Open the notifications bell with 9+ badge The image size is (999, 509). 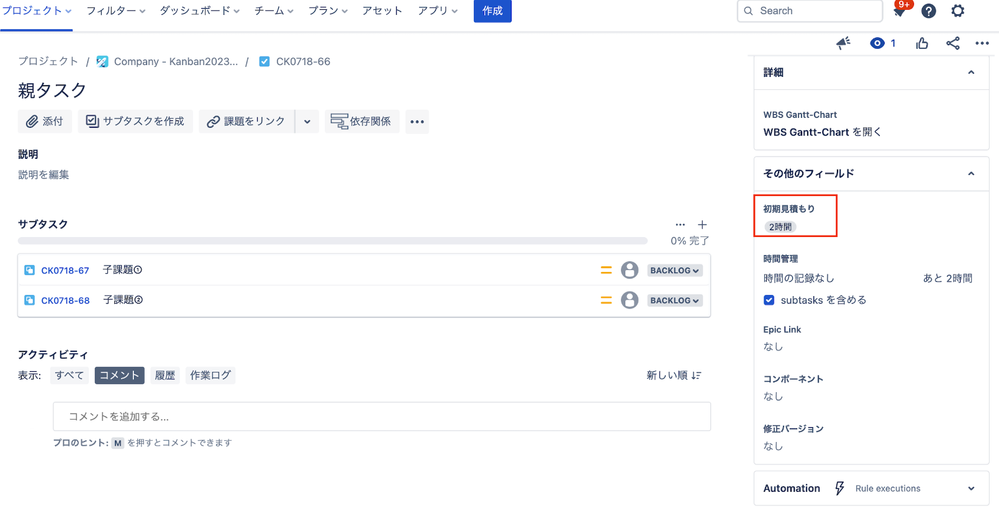pos(900,10)
